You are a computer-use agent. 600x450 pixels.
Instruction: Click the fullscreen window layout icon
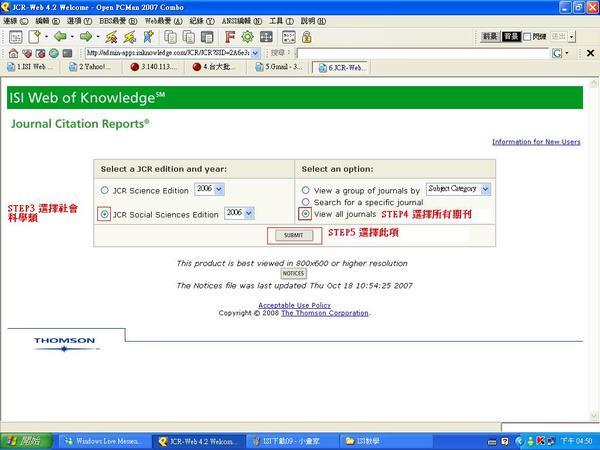[x=266, y=37]
